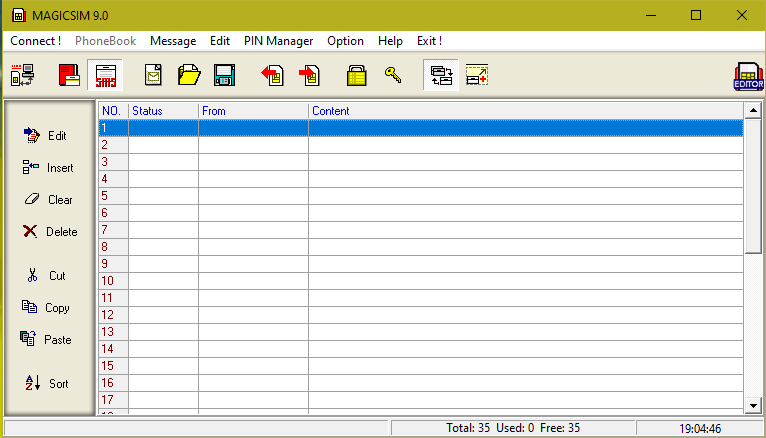
Task: Click the Edit button in side panel
Action: (x=45, y=135)
